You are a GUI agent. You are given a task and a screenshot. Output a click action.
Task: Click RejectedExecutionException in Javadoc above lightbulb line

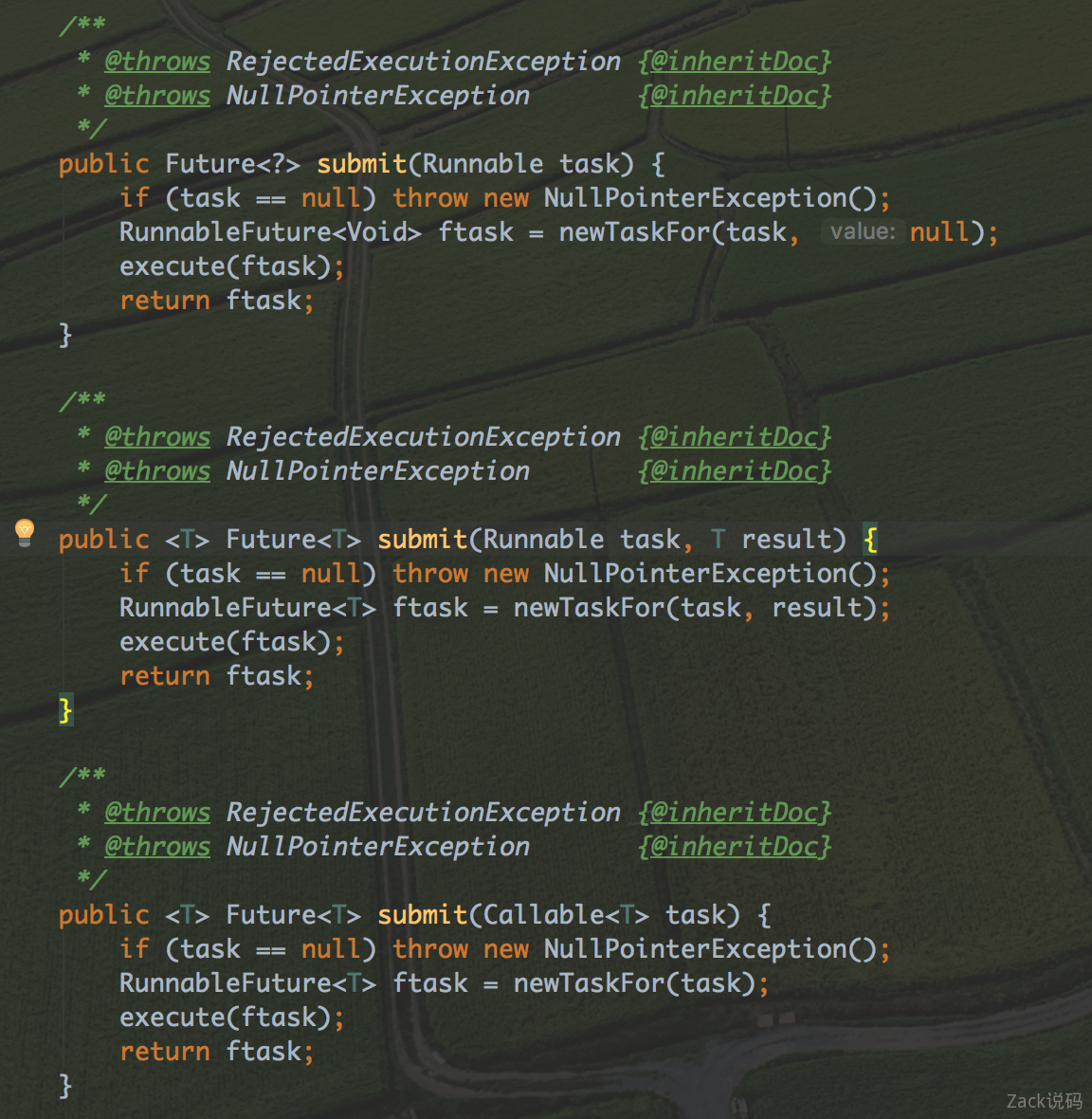423,437
